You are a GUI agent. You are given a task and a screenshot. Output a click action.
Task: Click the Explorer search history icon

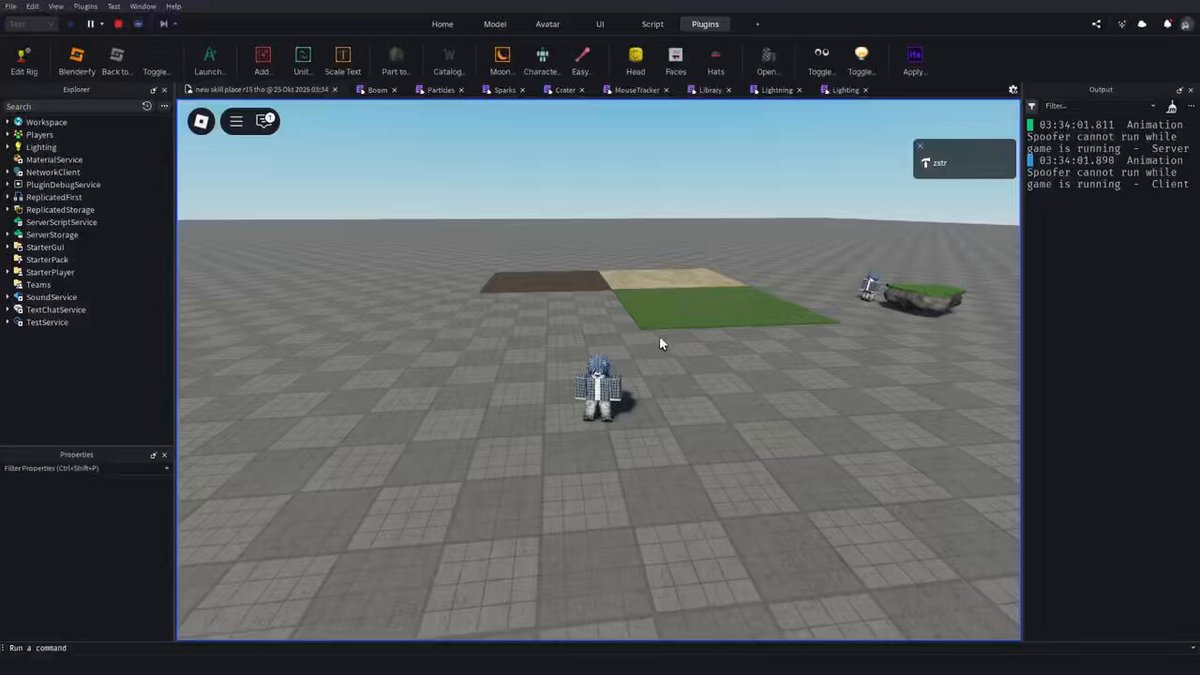(x=147, y=106)
